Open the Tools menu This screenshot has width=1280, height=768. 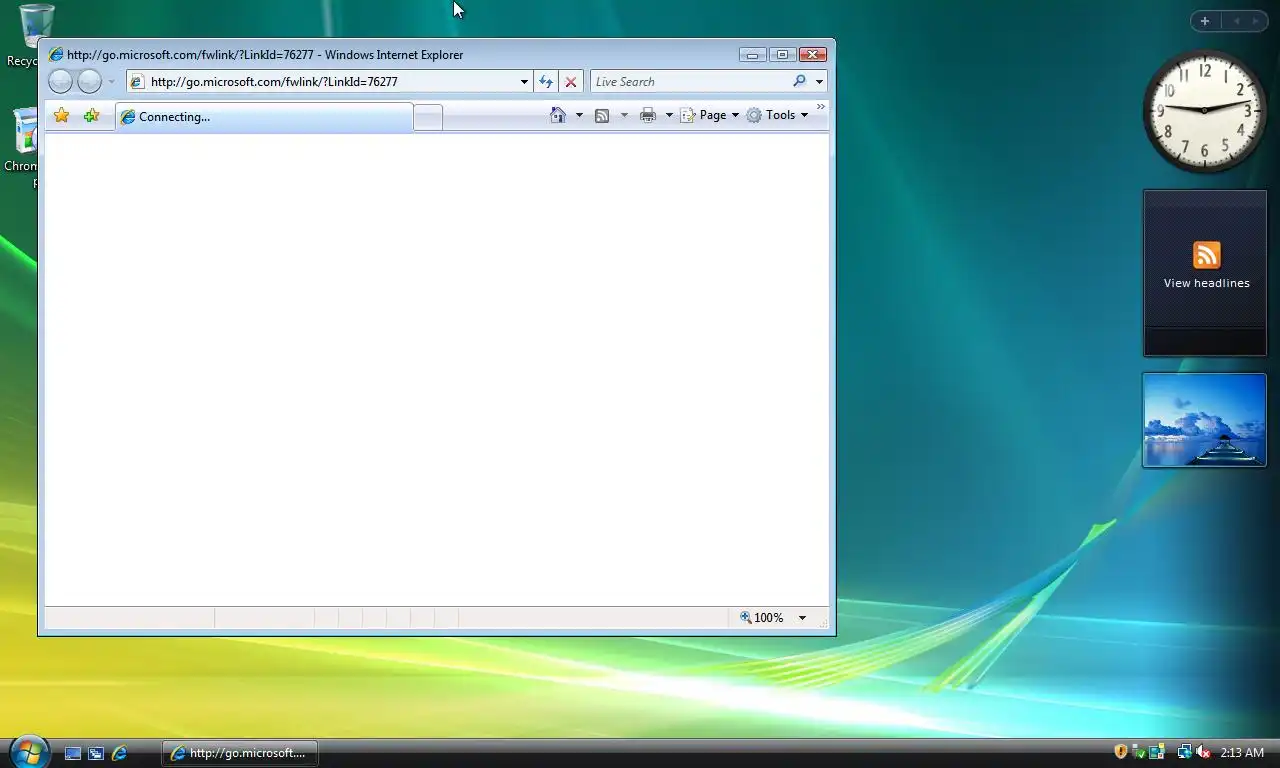point(777,115)
